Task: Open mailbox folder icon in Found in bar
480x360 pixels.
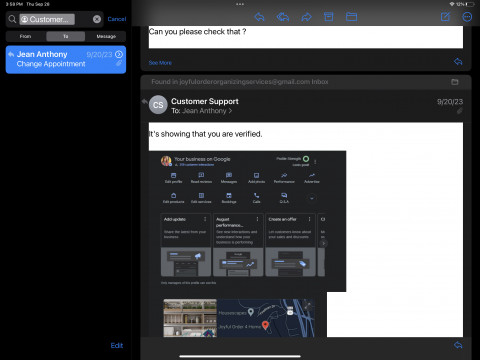Action: (455, 82)
